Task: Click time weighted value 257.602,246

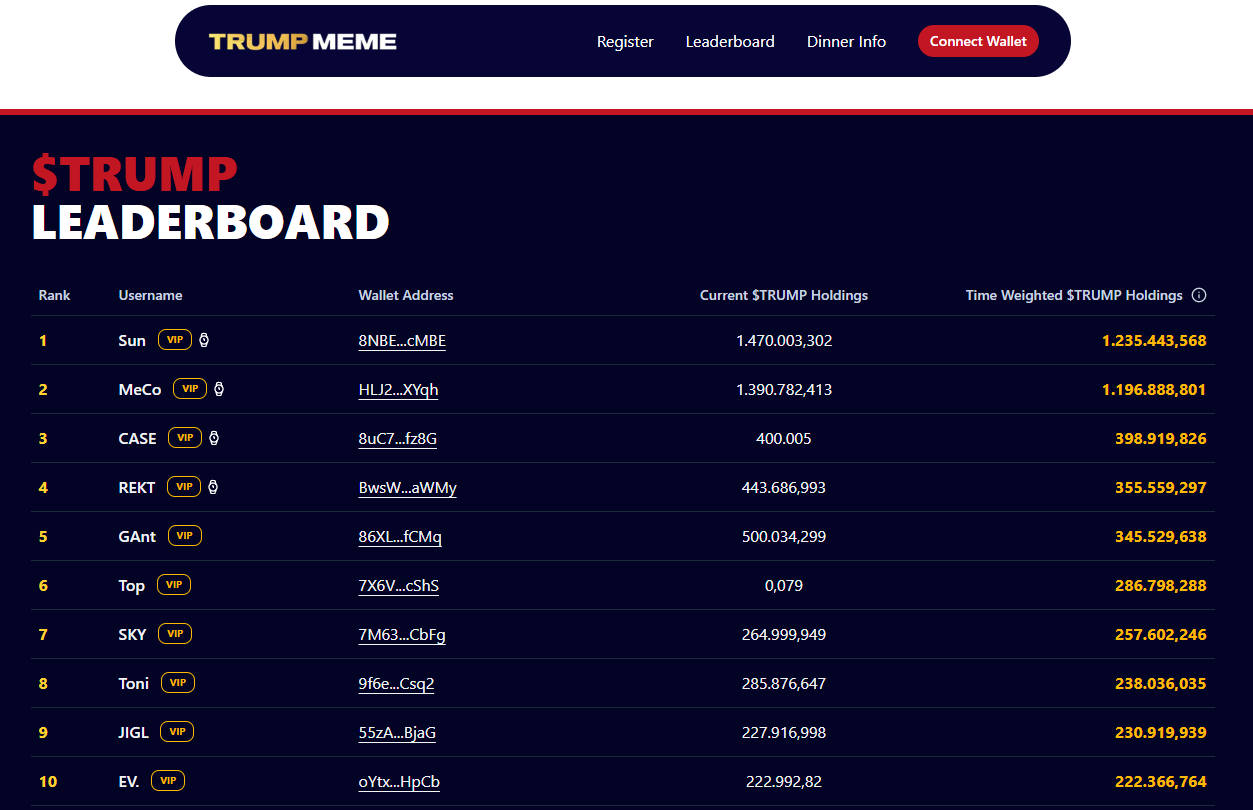Action: click(1161, 634)
